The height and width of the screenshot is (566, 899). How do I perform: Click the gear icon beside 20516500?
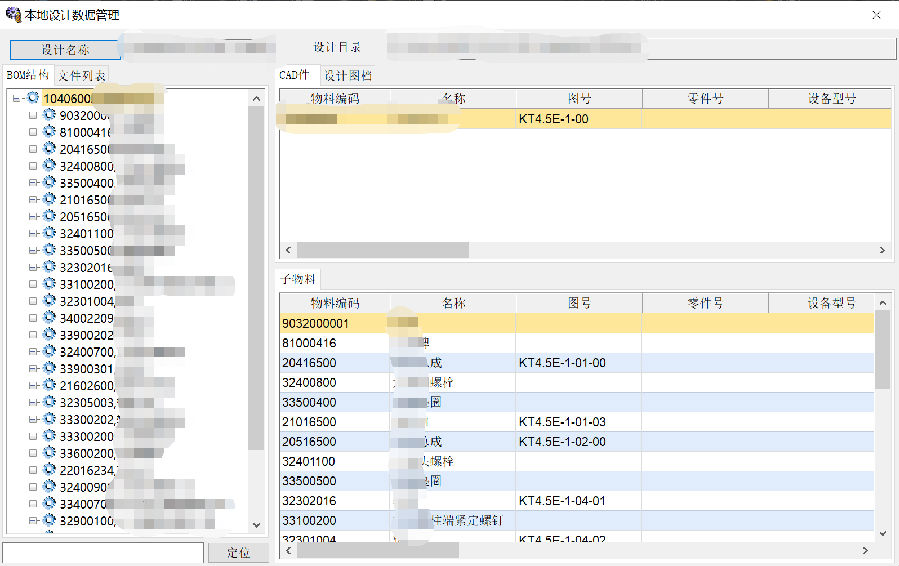coord(49,216)
